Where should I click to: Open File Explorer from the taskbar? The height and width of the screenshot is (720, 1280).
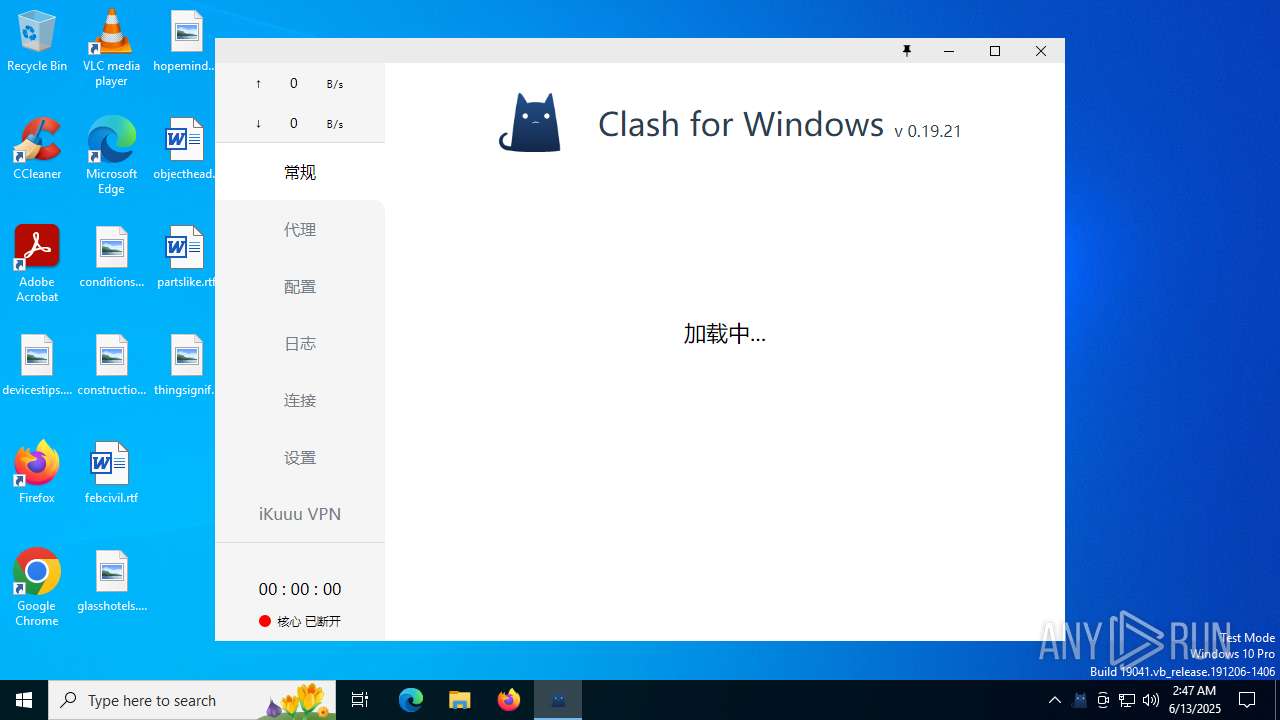(460, 700)
